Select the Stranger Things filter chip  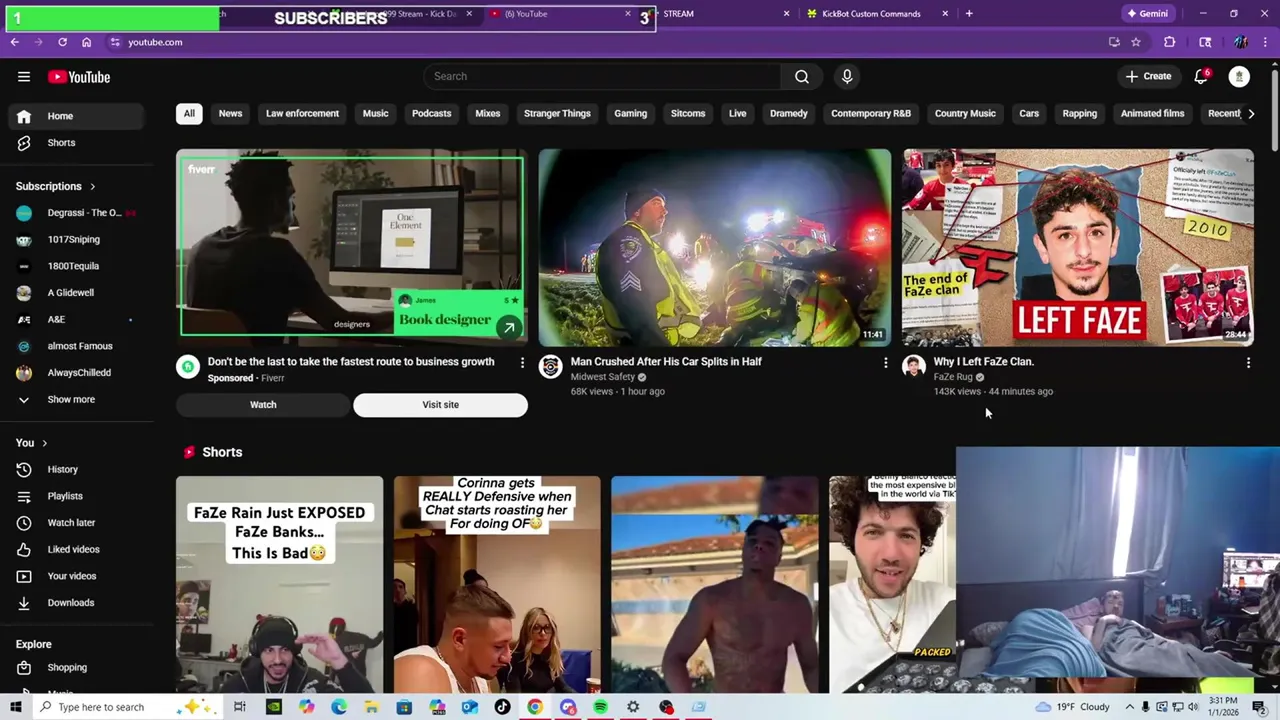(x=557, y=113)
